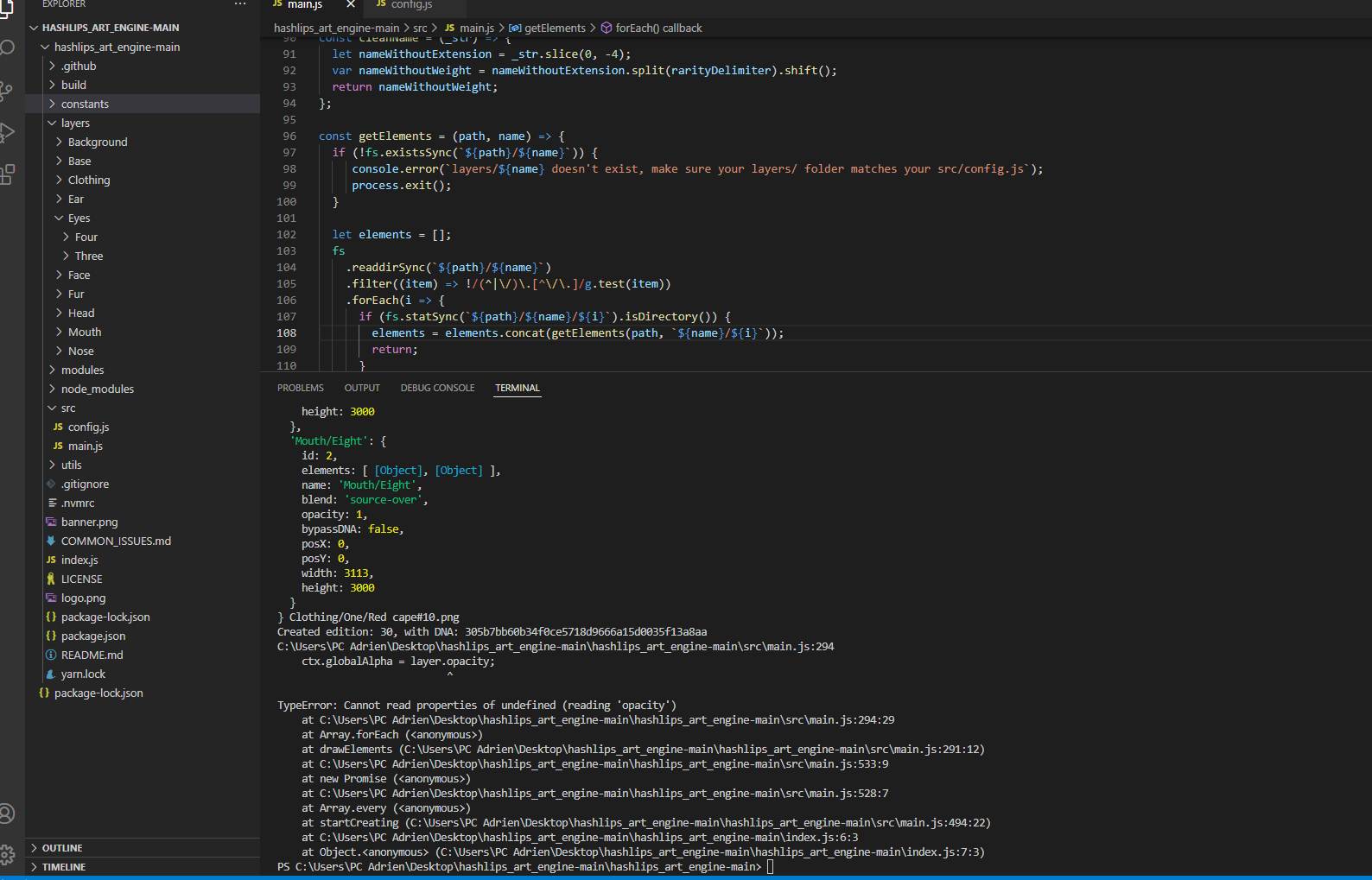Open the DEBUG CONSOLE tab
The height and width of the screenshot is (880, 1372).
(x=437, y=388)
